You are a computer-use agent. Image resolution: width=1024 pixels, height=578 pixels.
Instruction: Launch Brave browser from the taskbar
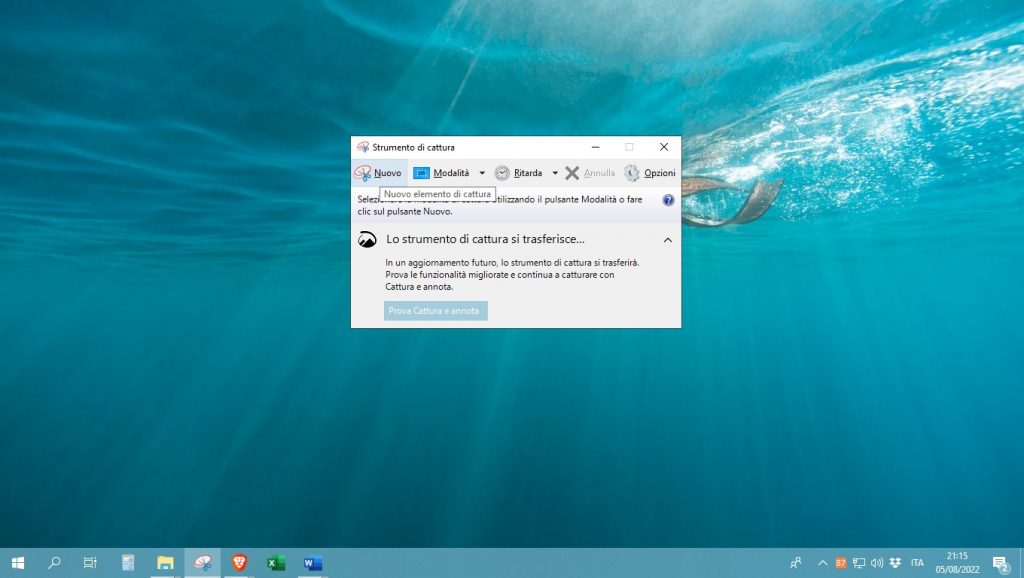(x=239, y=563)
